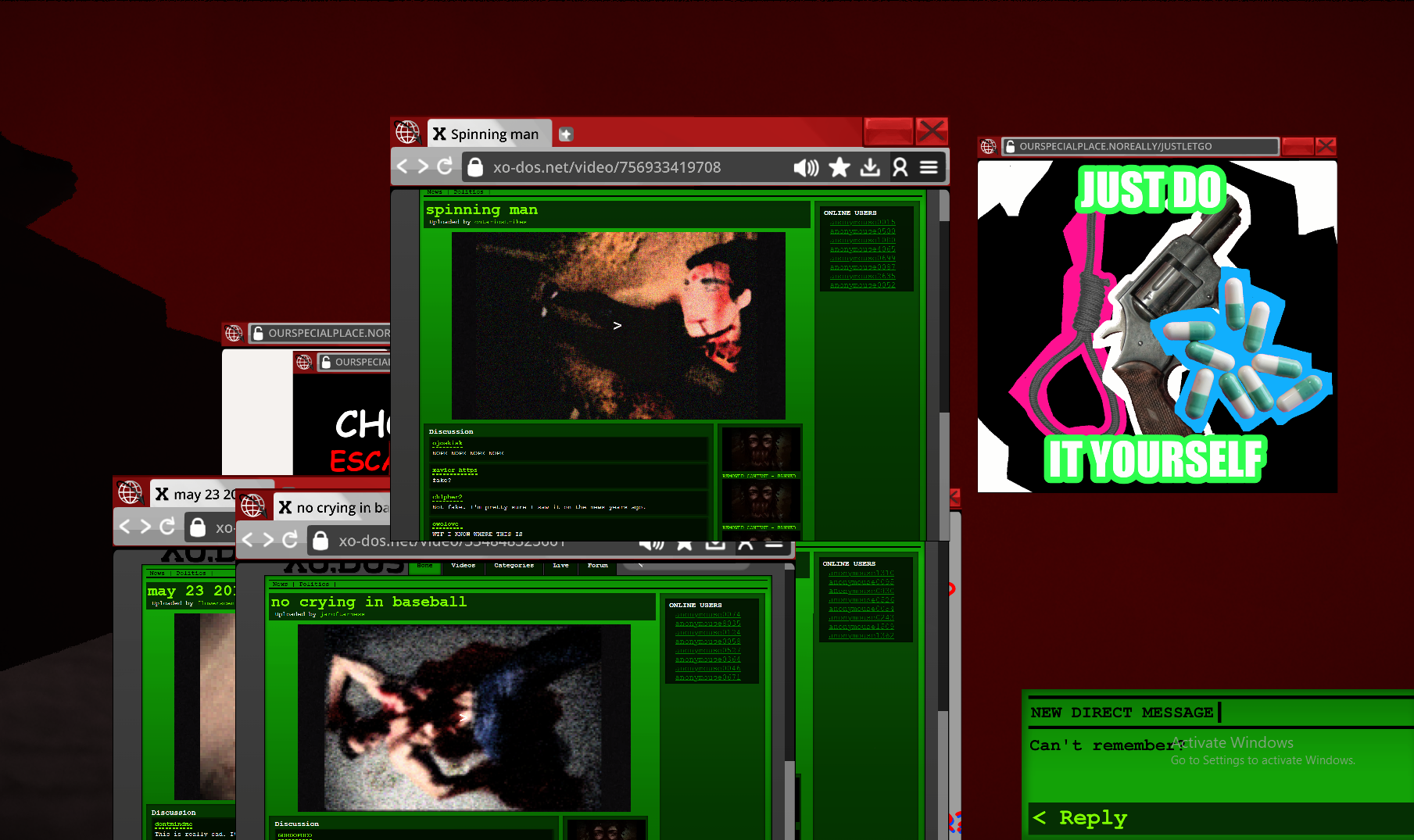
Task: Bookmark the Spinning man page with star
Action: click(x=839, y=167)
